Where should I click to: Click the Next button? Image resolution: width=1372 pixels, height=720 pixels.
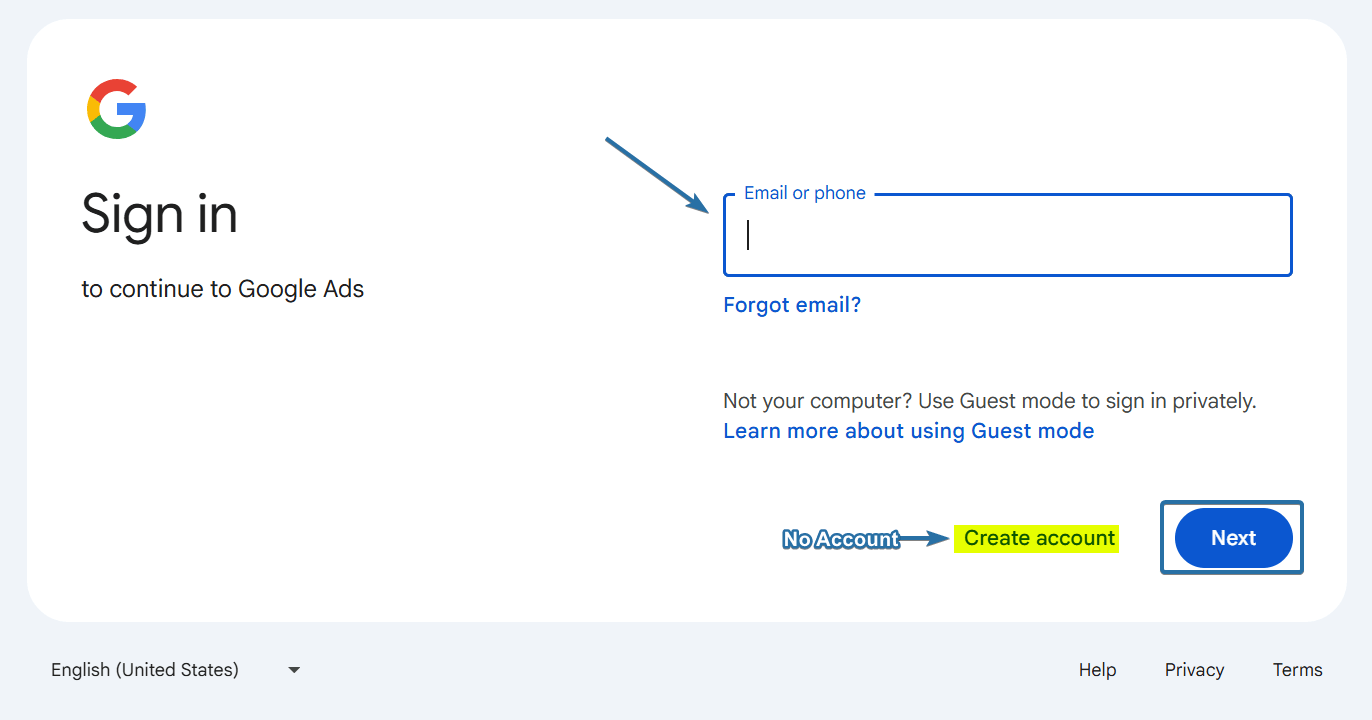coord(1232,537)
